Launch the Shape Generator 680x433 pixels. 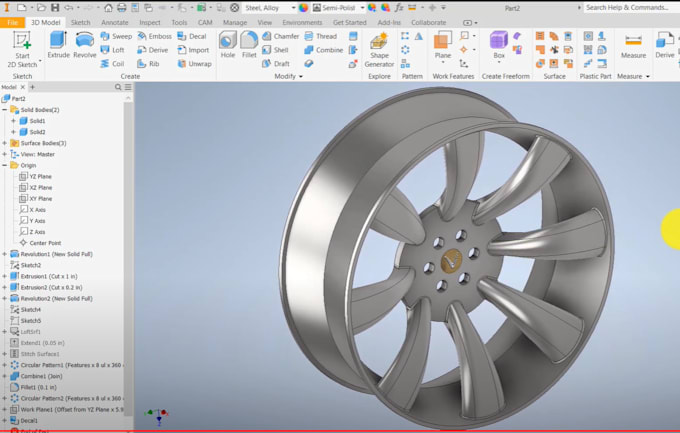tap(379, 50)
